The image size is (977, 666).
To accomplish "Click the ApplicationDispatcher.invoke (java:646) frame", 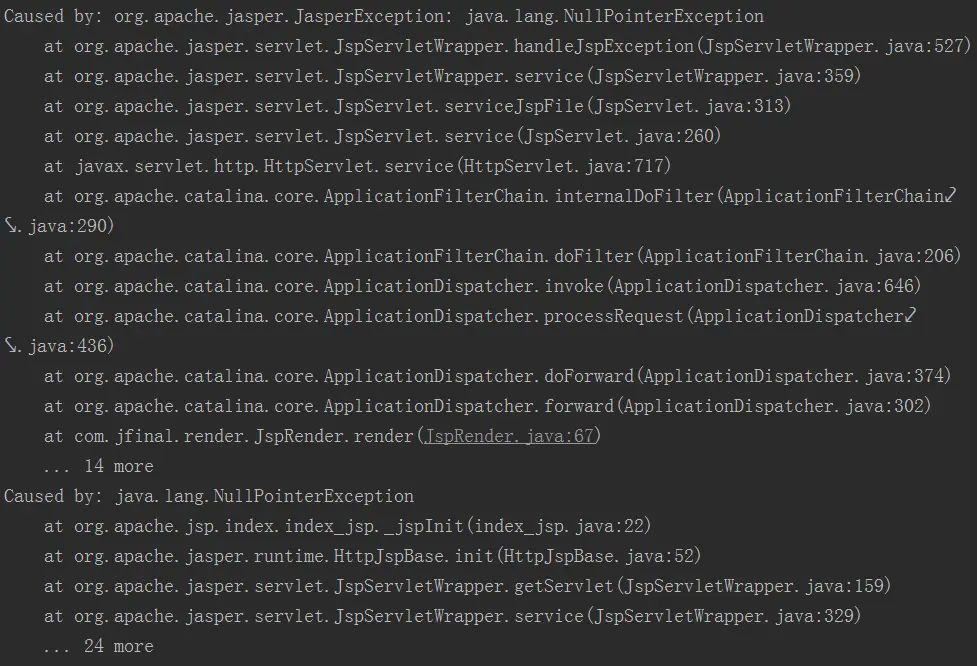I will click(482, 286).
